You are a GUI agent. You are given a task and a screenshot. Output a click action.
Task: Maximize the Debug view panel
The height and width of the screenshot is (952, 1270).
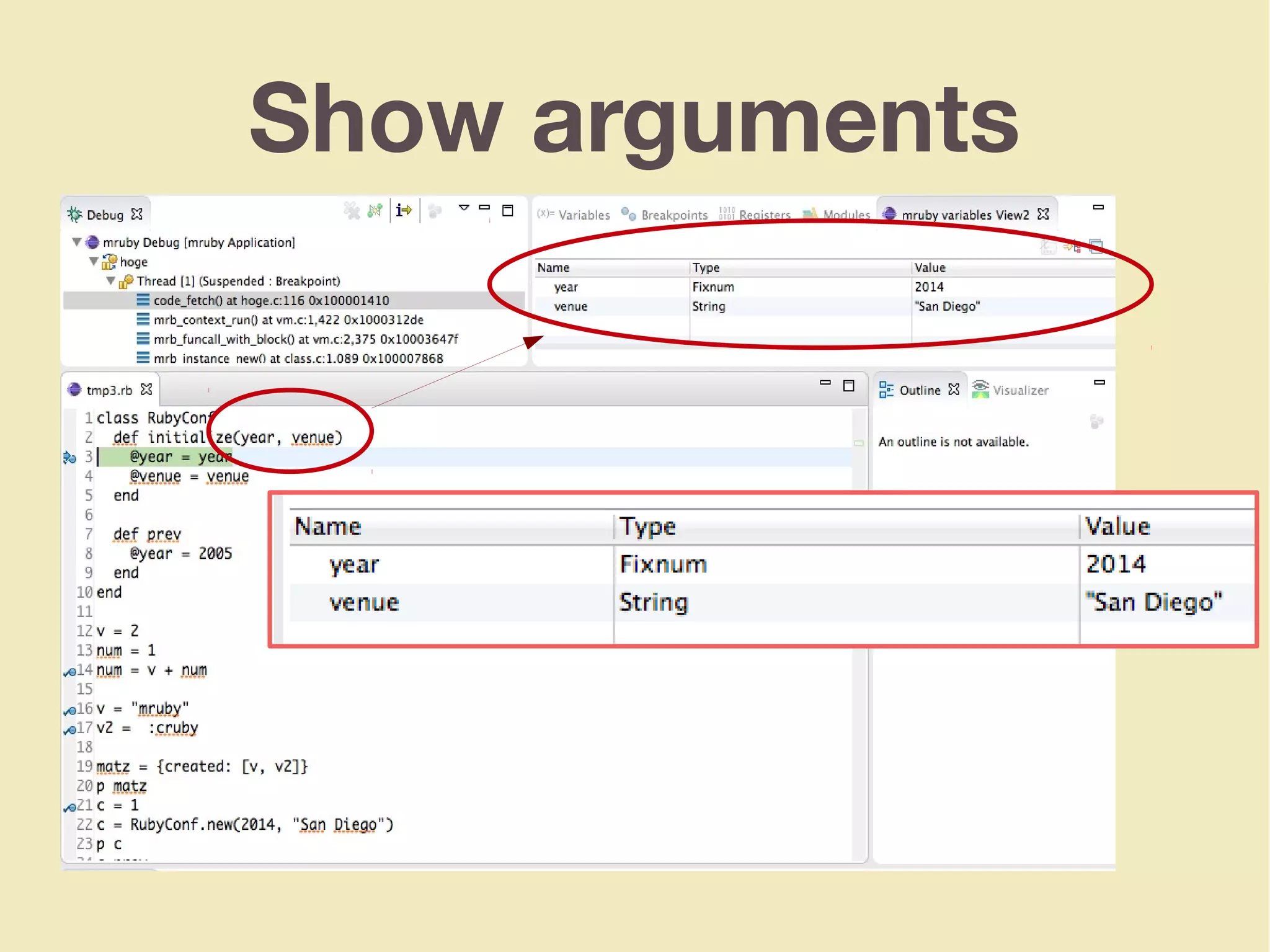[x=508, y=210]
